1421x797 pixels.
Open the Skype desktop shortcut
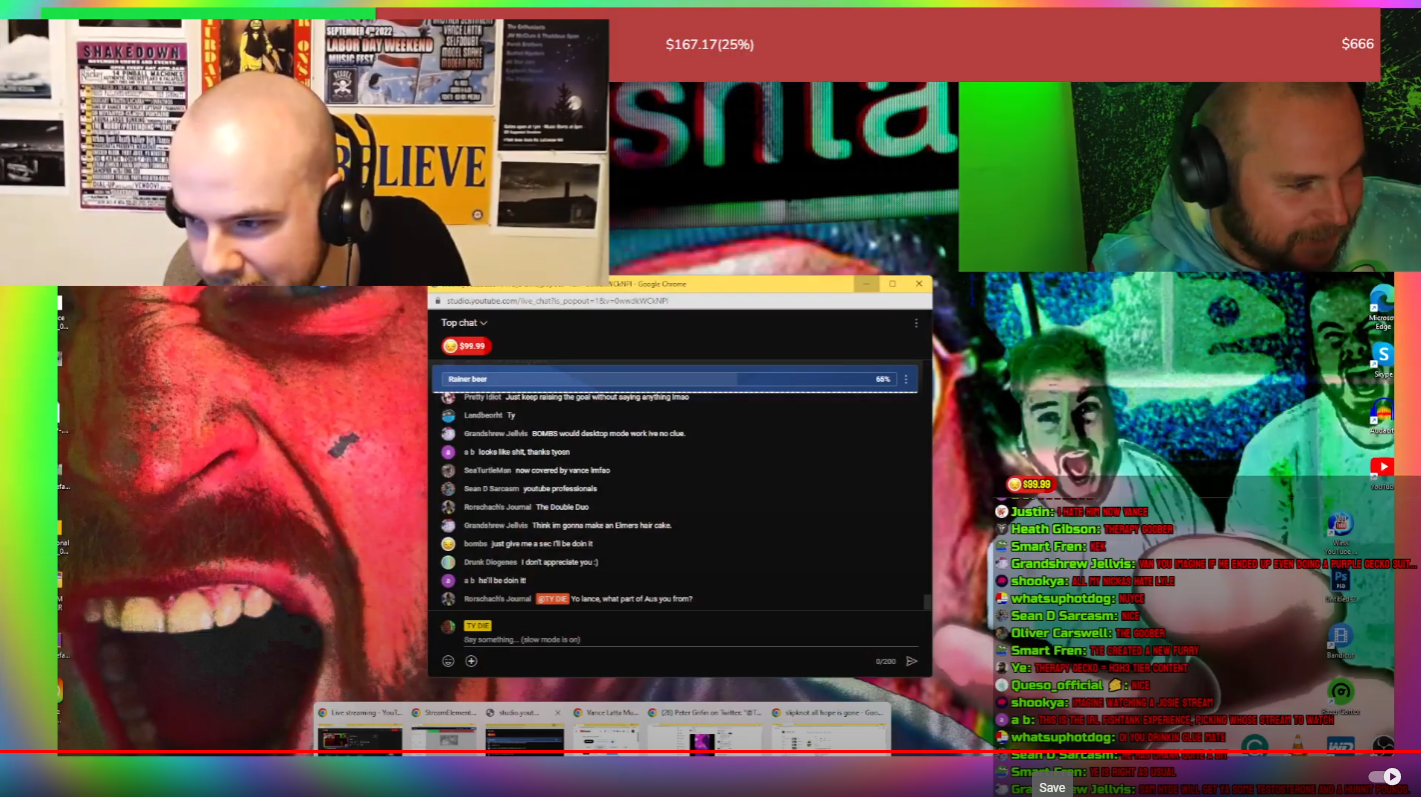1382,359
